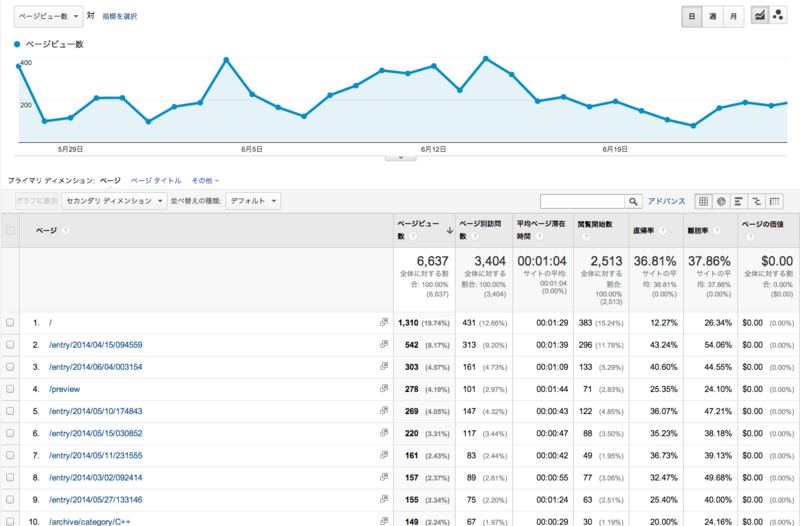
Task: Open the /entry/2014/05/27/133146 page link
Action: coord(95,500)
